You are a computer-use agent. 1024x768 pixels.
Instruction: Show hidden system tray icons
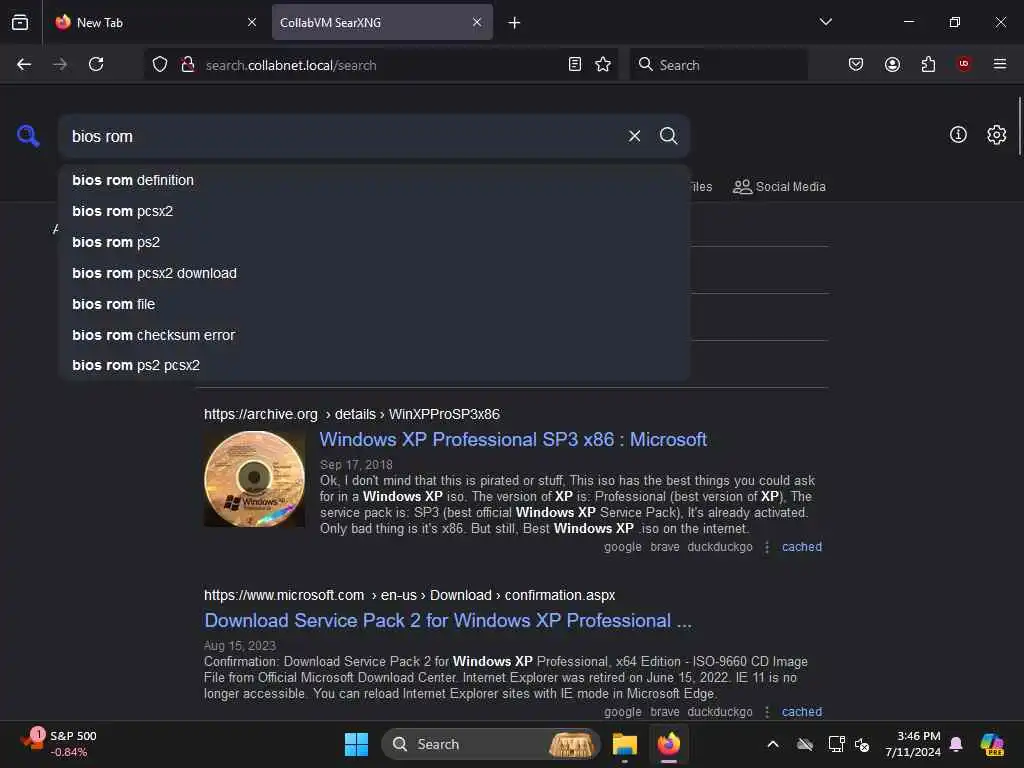point(773,744)
